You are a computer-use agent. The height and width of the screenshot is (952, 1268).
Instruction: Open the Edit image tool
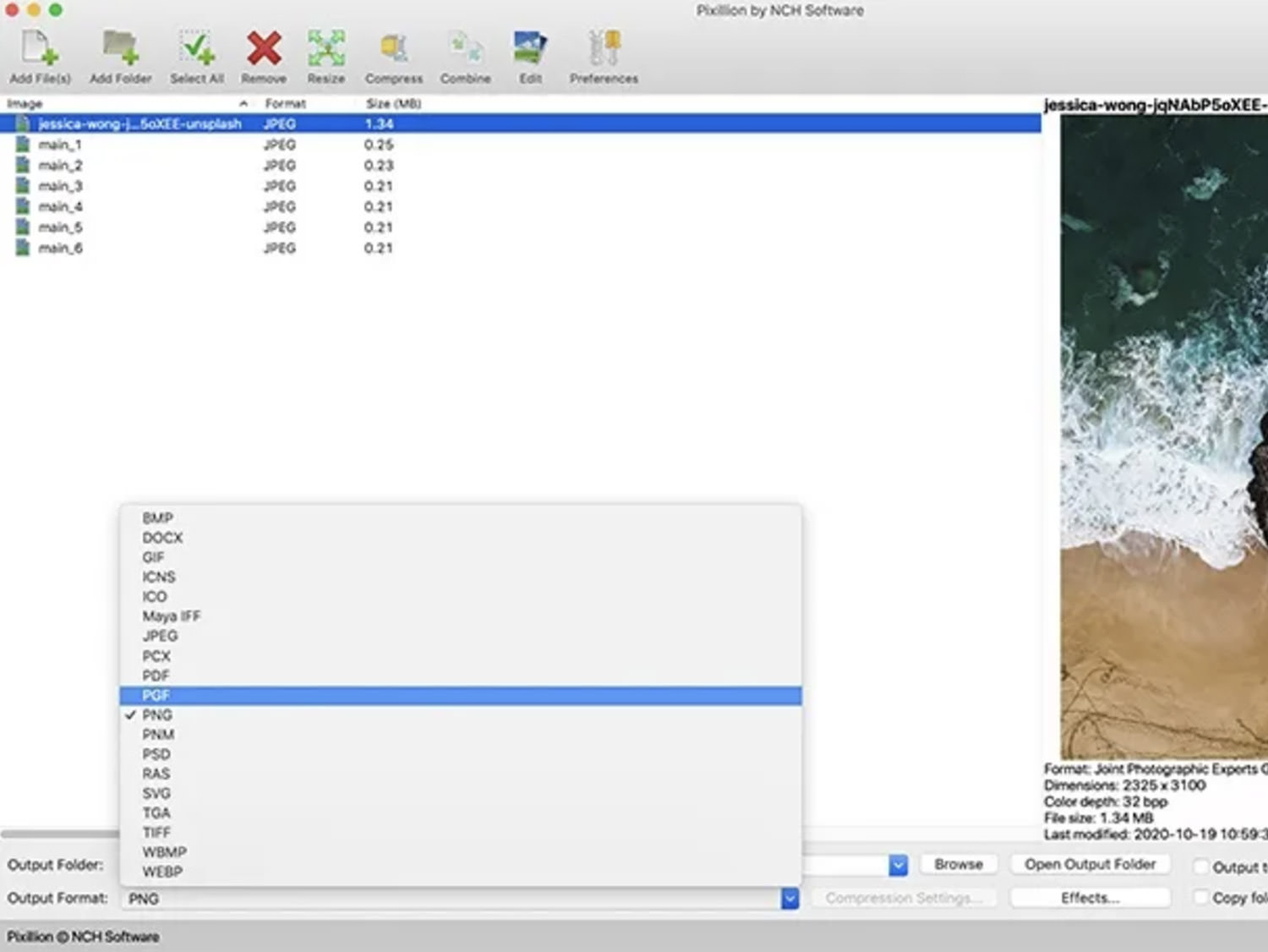click(x=530, y=49)
